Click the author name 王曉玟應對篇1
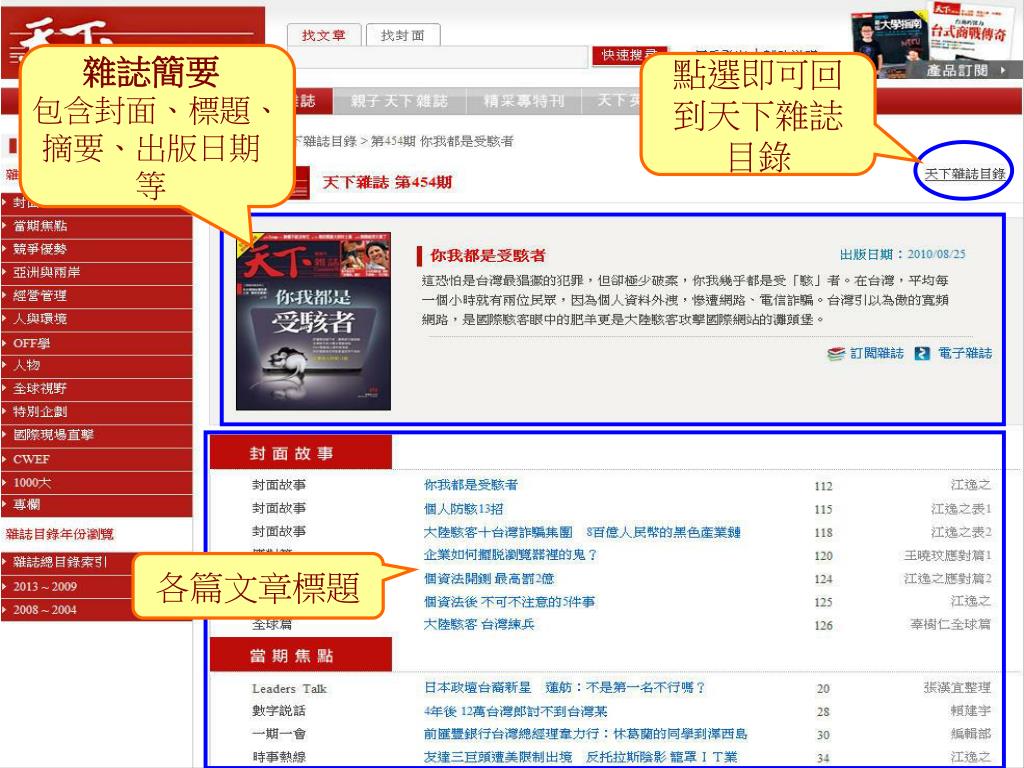 pyautogui.click(x=948, y=556)
